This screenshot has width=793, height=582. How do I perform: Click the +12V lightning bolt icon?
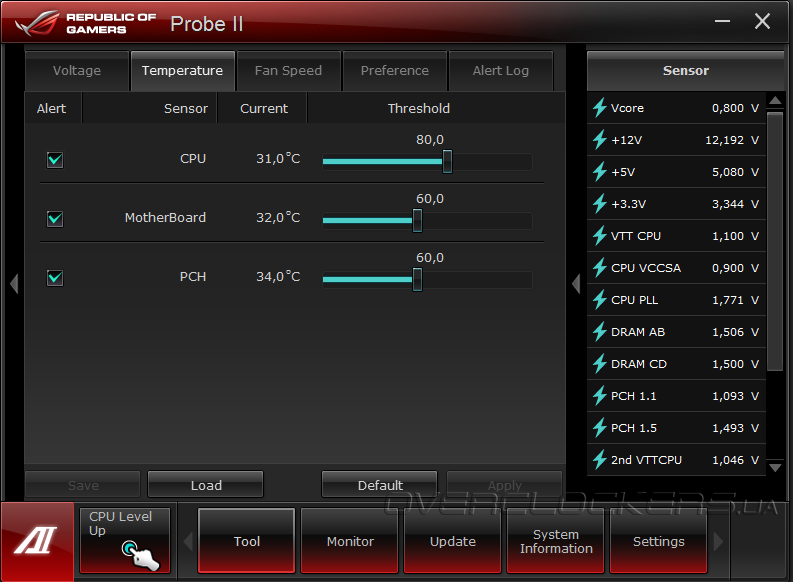600,140
